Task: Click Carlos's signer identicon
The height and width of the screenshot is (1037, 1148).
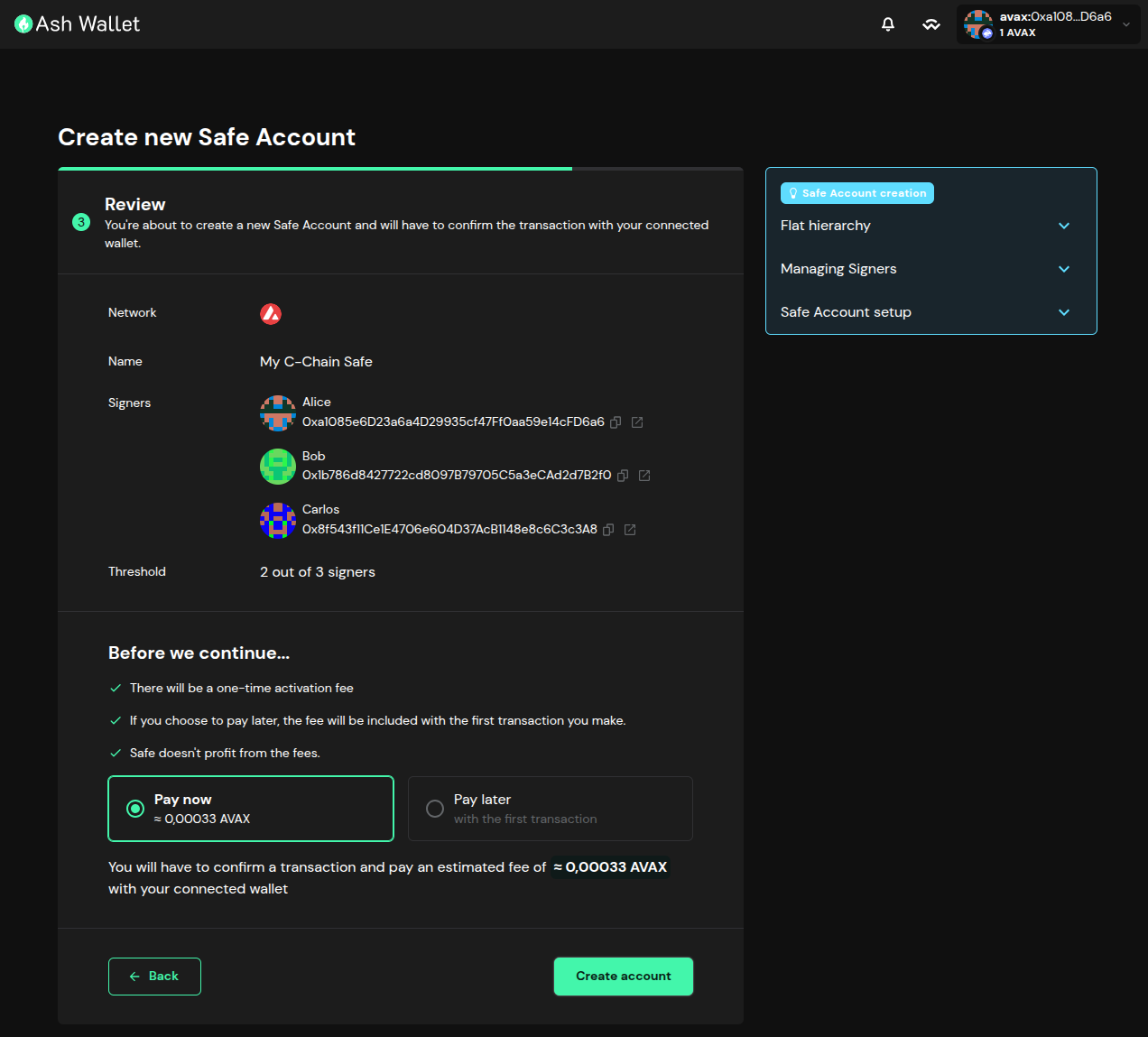Action: [x=278, y=520]
